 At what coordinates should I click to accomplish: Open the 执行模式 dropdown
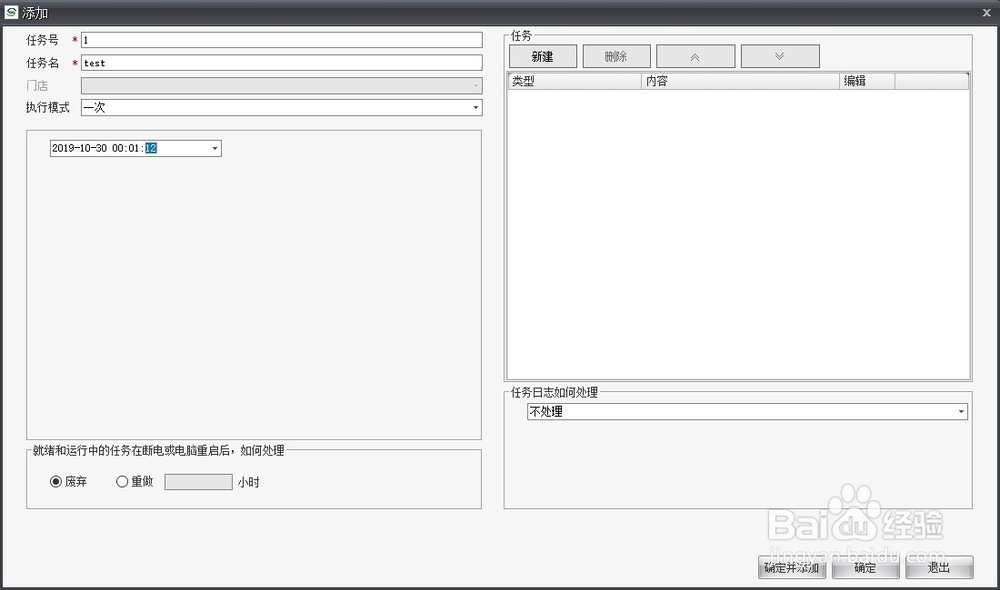281,107
